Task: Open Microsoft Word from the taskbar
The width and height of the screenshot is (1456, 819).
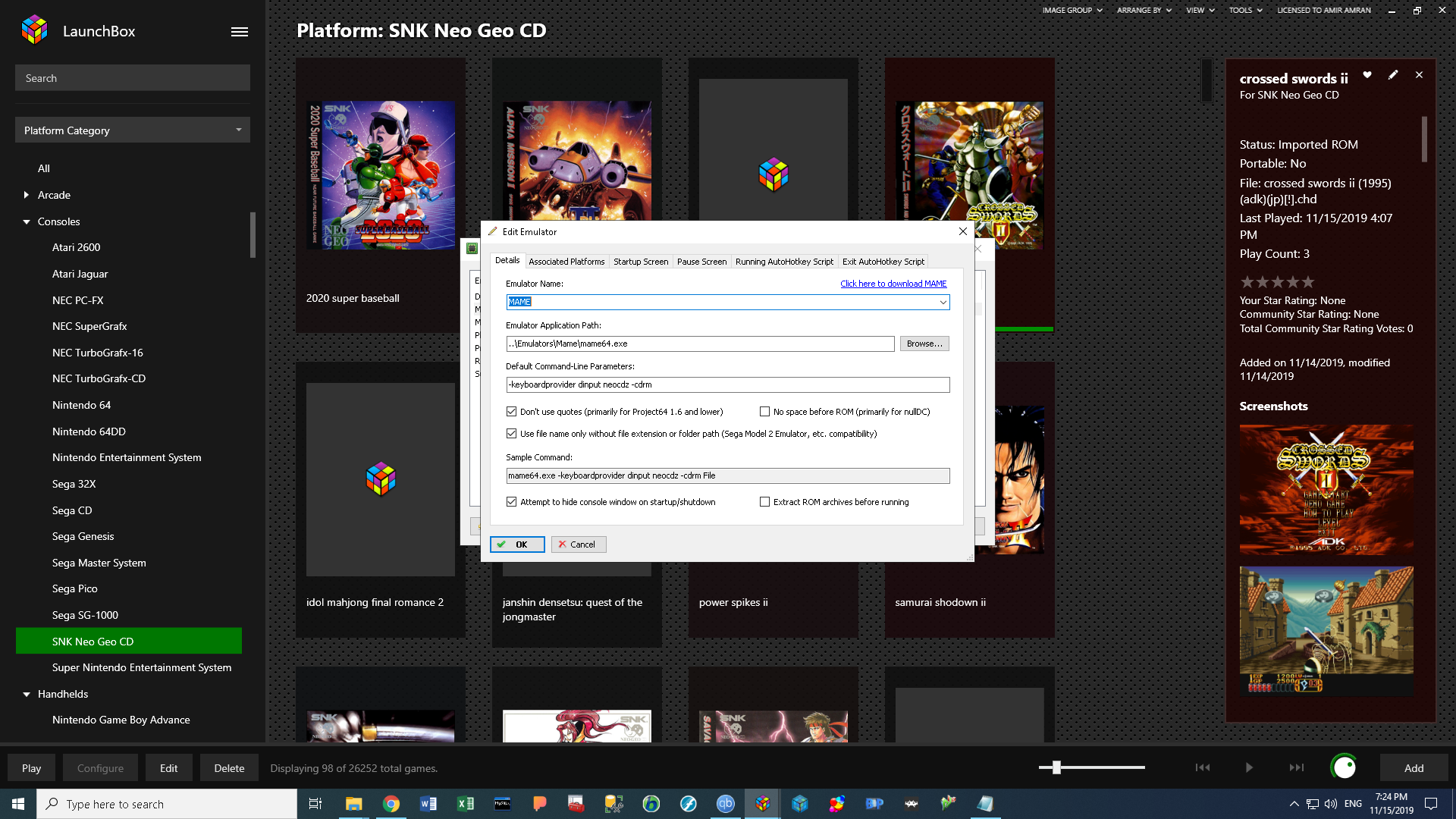Action: point(428,804)
